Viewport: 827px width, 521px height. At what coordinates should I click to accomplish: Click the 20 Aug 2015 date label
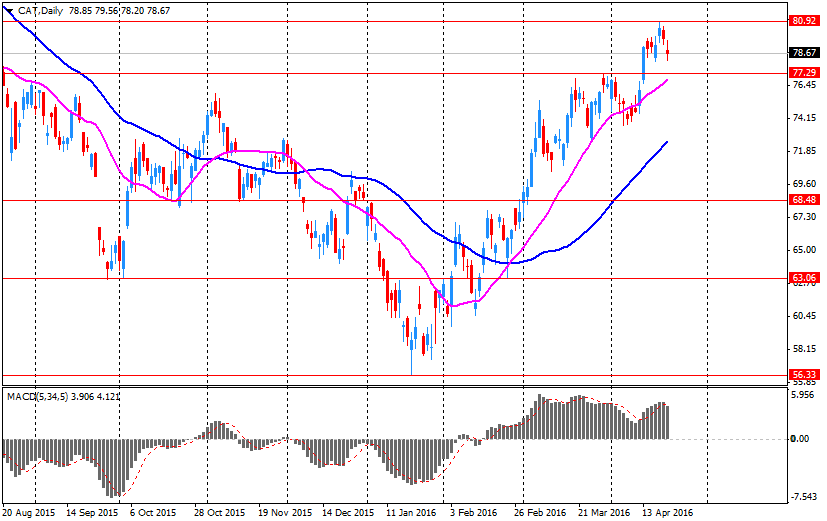(x=29, y=513)
